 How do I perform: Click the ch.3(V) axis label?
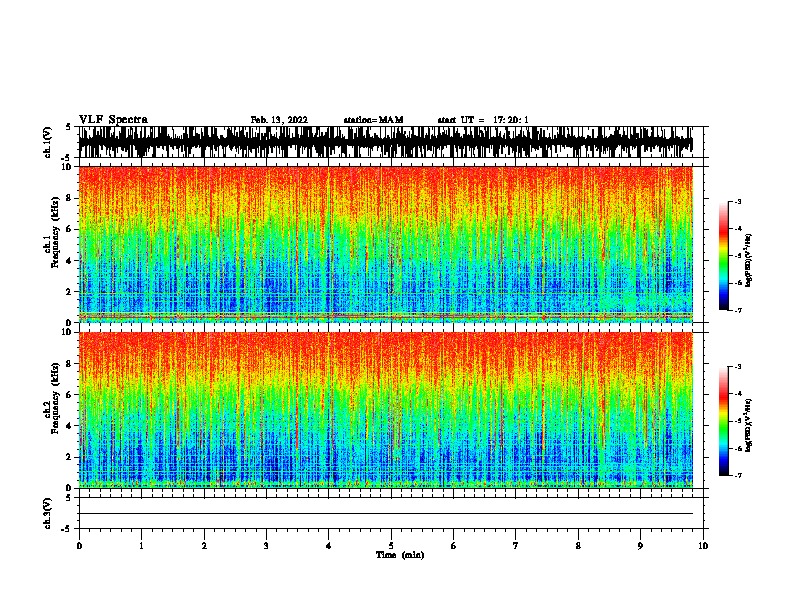pos(48,513)
